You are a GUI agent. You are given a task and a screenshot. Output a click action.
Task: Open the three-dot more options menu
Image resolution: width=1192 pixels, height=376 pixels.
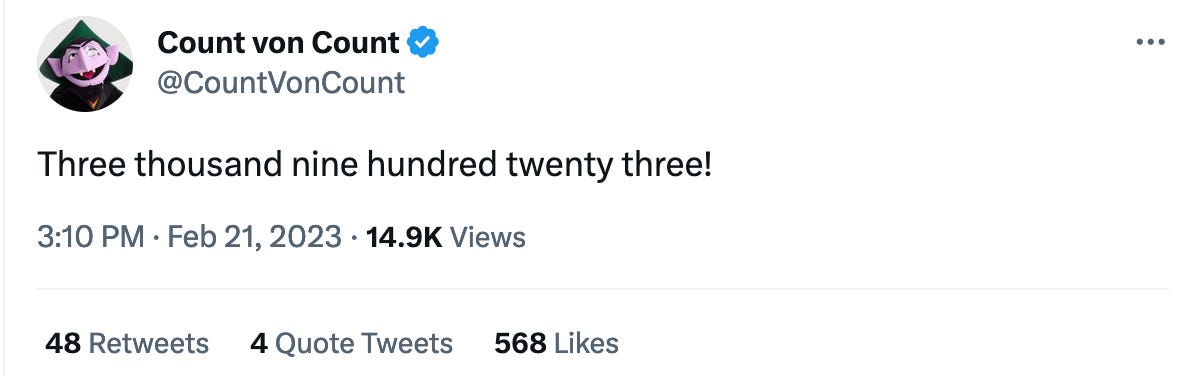coord(1150,43)
